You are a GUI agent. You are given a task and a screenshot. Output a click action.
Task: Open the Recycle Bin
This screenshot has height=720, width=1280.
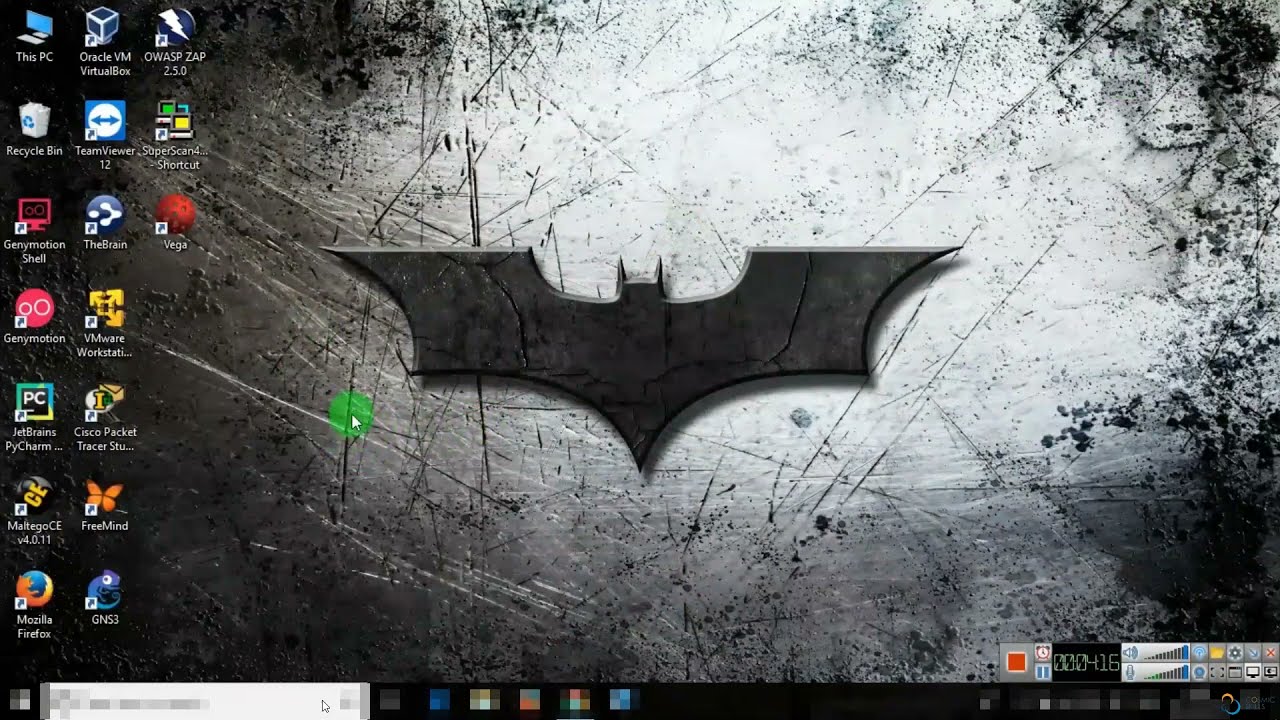[34, 130]
